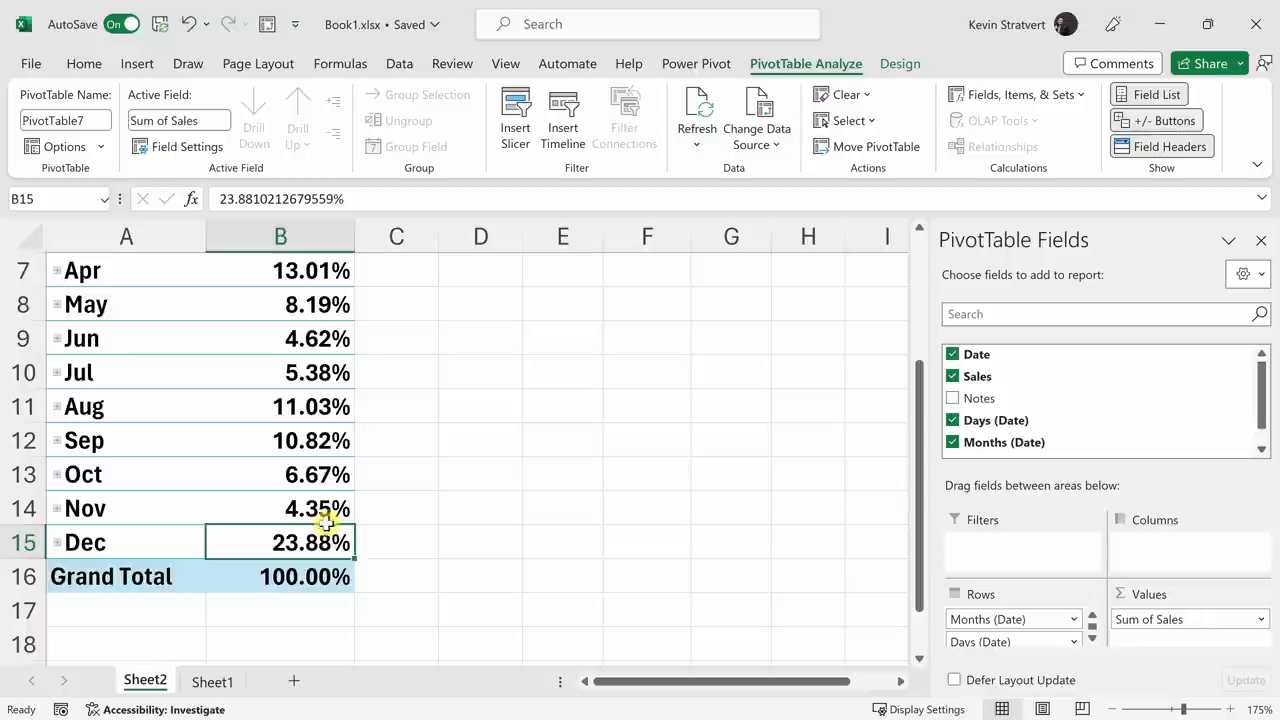Close the PivotTable Fields pane
The width and height of the screenshot is (1280, 720).
[x=1261, y=241]
